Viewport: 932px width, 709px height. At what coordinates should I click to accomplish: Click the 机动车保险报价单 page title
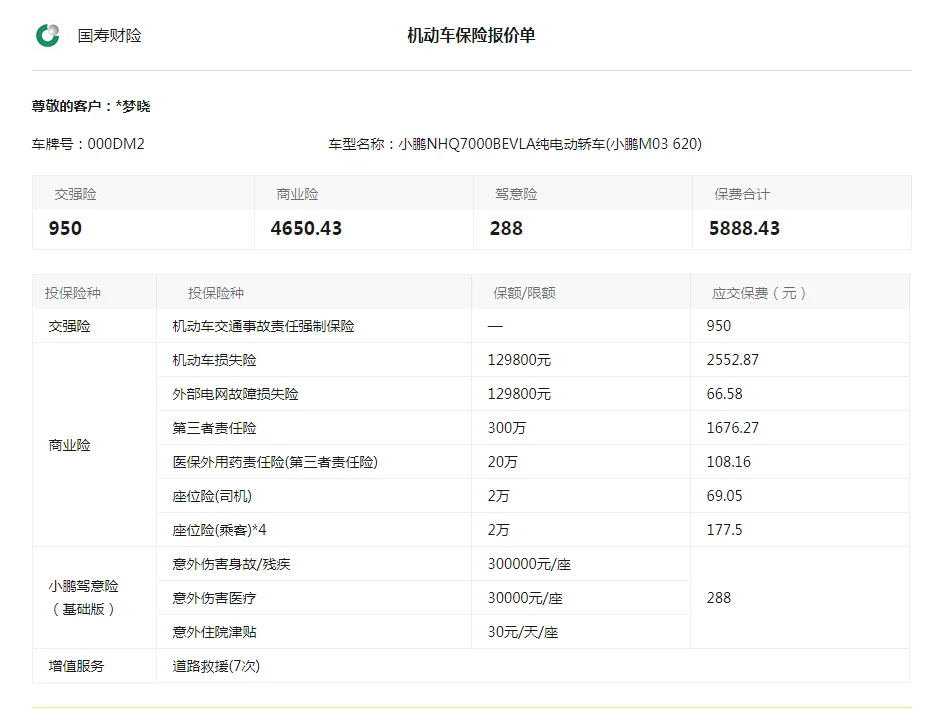(x=471, y=36)
